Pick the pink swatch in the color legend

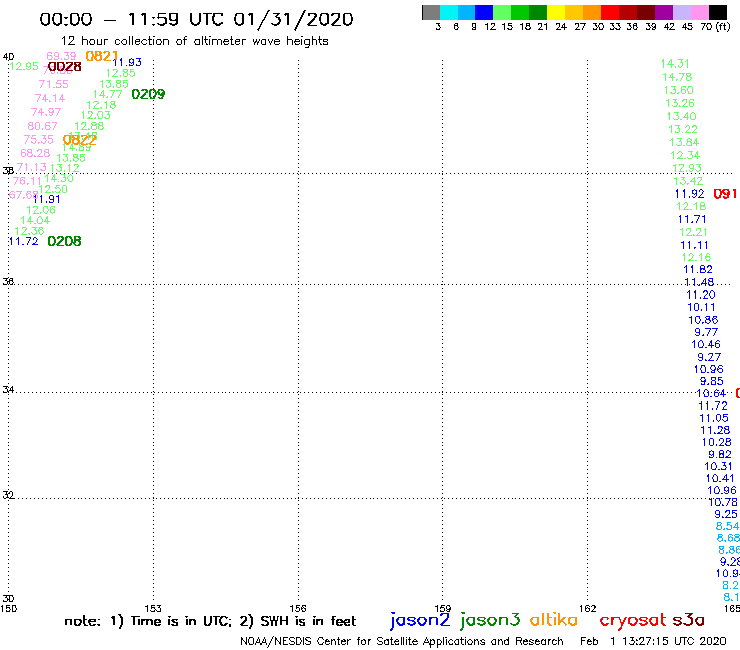[699, 12]
